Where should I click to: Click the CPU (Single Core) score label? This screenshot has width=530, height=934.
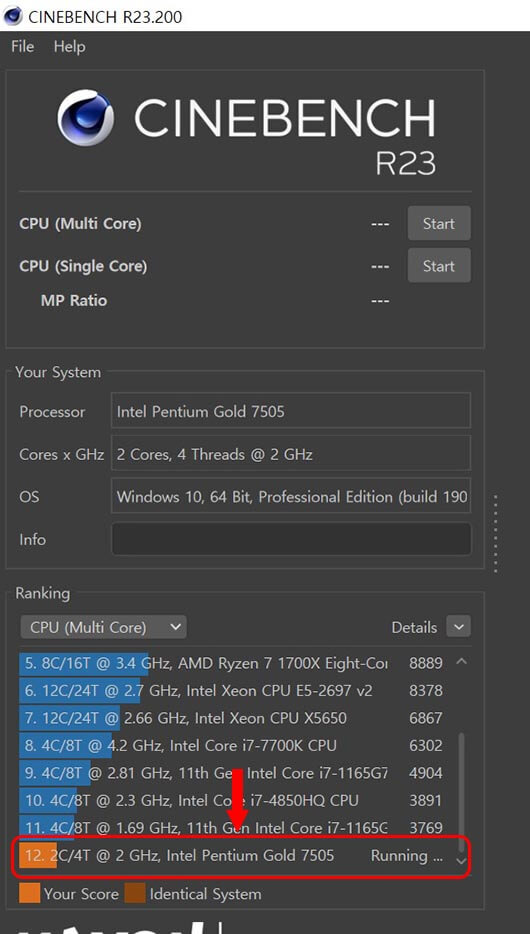(83, 266)
